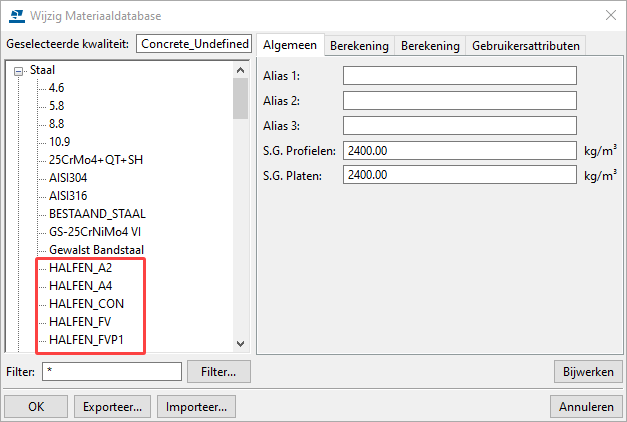
Task: Select material 10.9 in tree
Action: point(59,142)
